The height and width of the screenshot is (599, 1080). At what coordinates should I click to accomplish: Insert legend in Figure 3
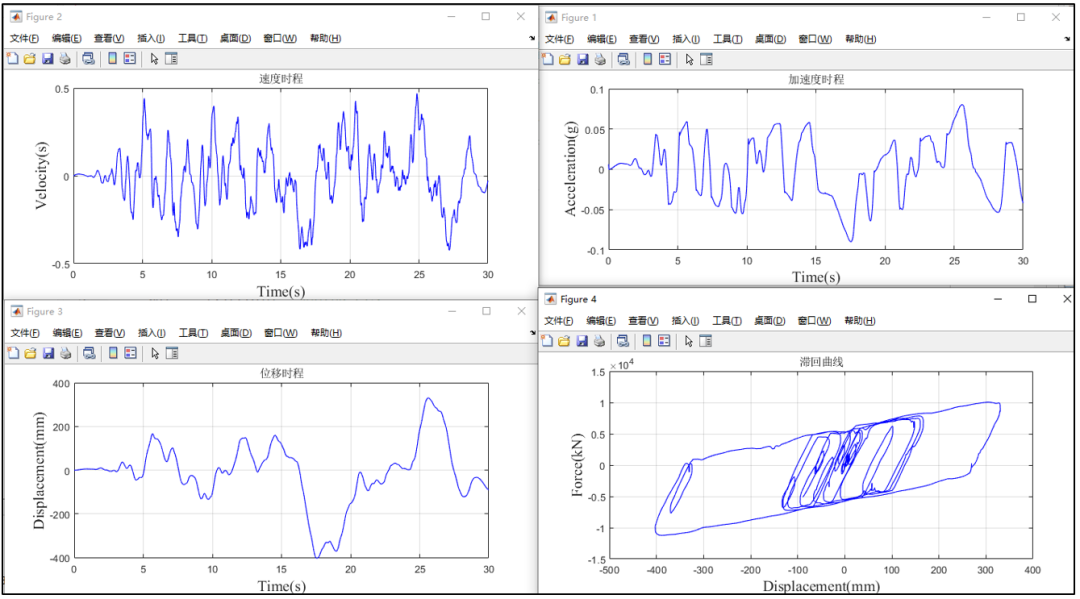(x=130, y=353)
